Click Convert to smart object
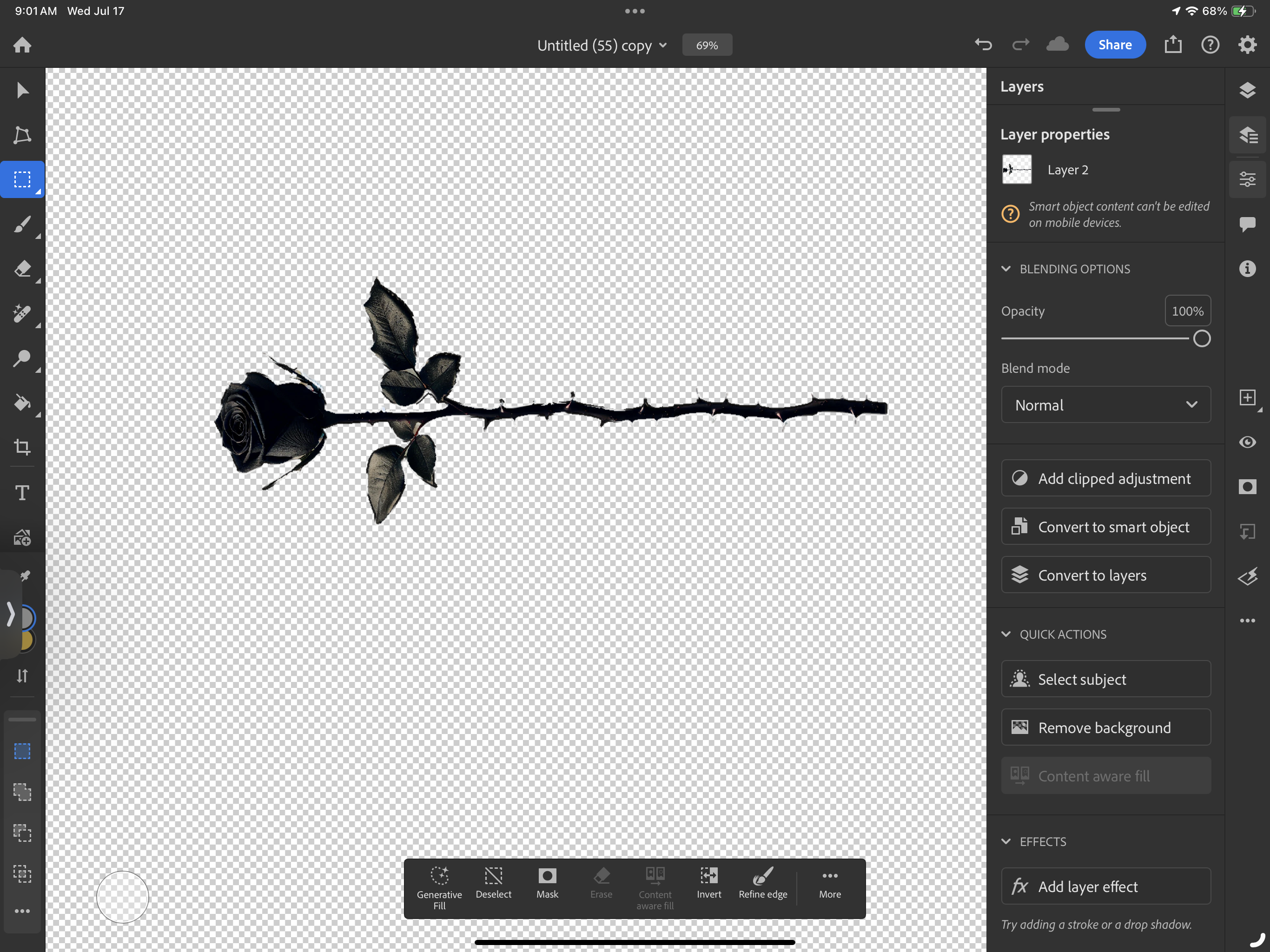Image resolution: width=1270 pixels, height=952 pixels. (x=1105, y=527)
